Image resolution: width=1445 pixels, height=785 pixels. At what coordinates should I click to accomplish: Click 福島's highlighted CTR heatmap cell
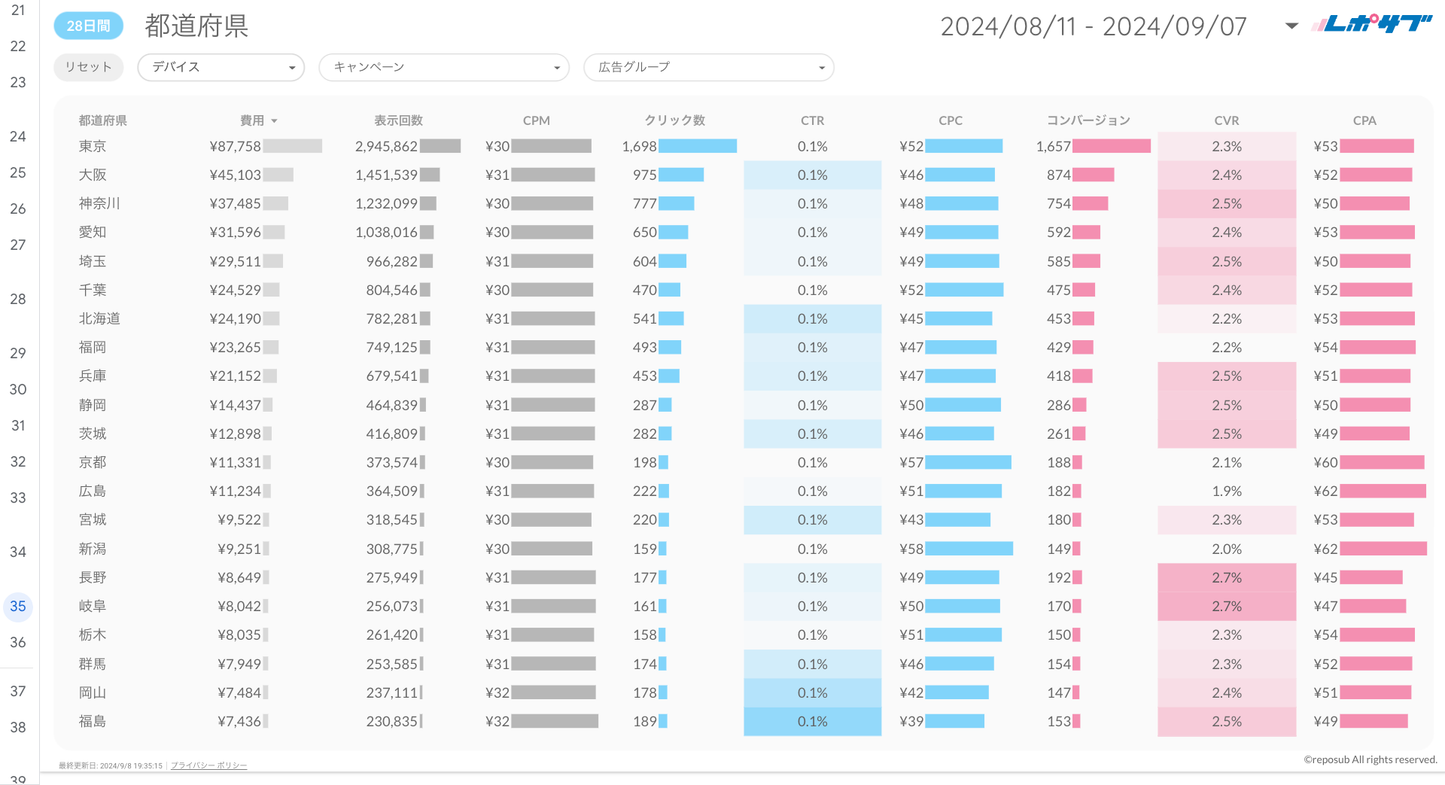pyautogui.click(x=812, y=722)
